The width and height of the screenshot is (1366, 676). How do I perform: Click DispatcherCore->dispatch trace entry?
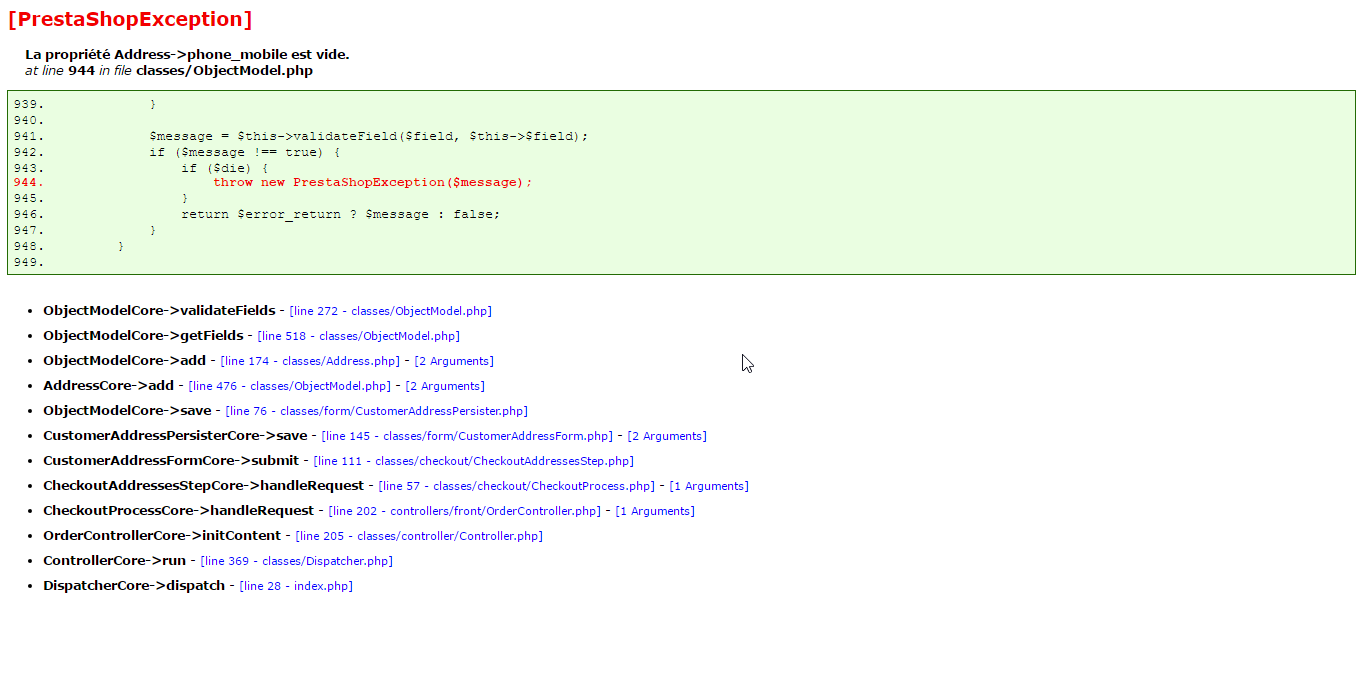[134, 585]
